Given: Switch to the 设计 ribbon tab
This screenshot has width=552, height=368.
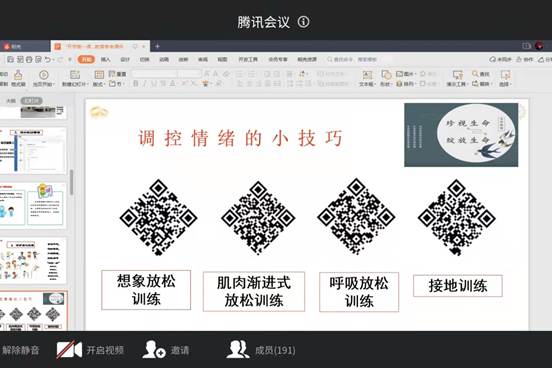Looking at the screenshot, I should tap(125, 60).
